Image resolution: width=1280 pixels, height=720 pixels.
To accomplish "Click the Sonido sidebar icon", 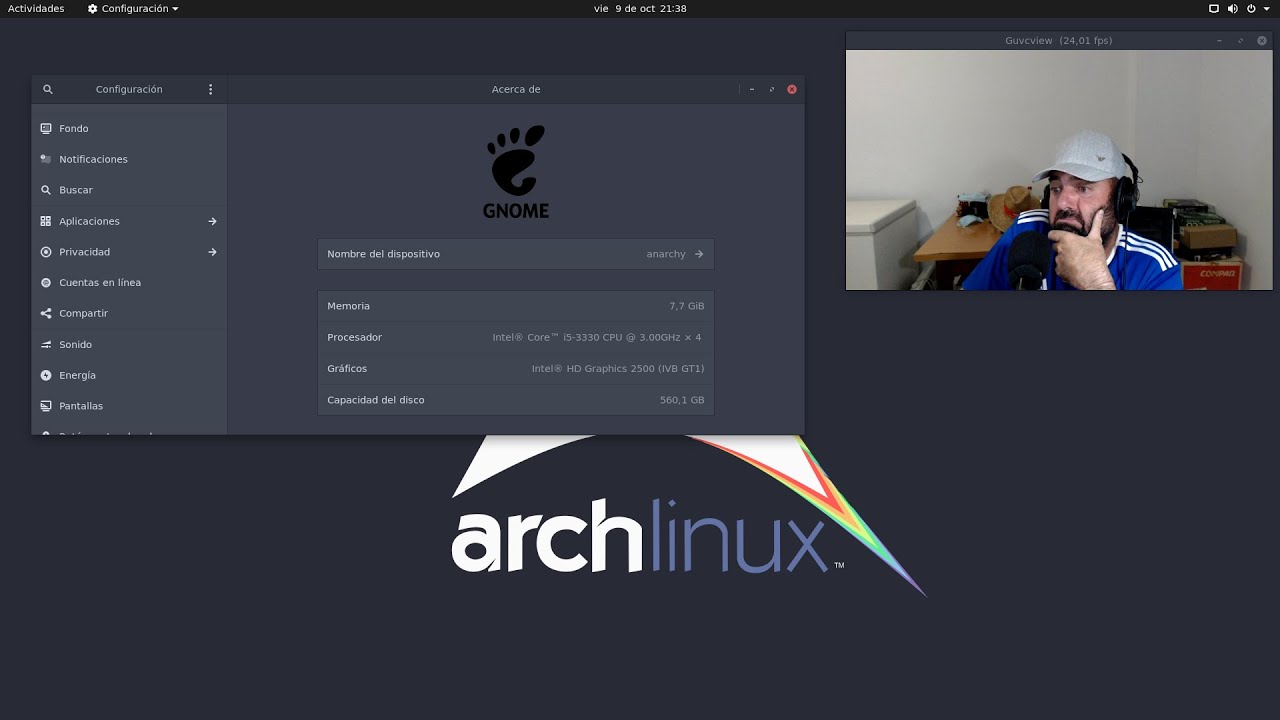I will [46, 344].
